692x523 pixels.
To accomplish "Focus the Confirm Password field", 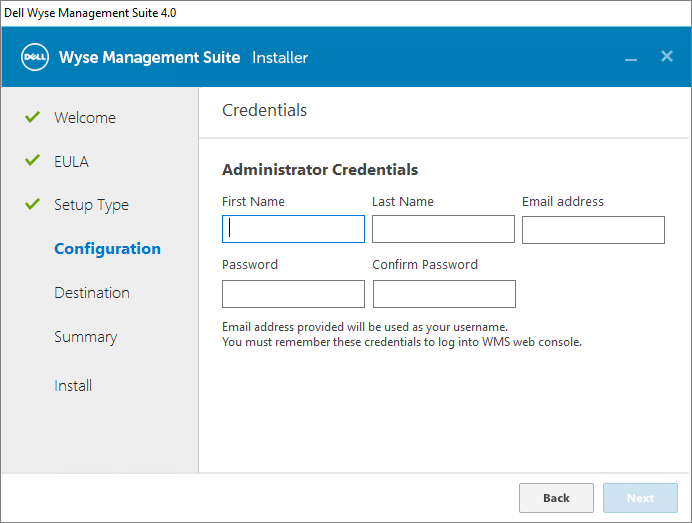I will [444, 294].
